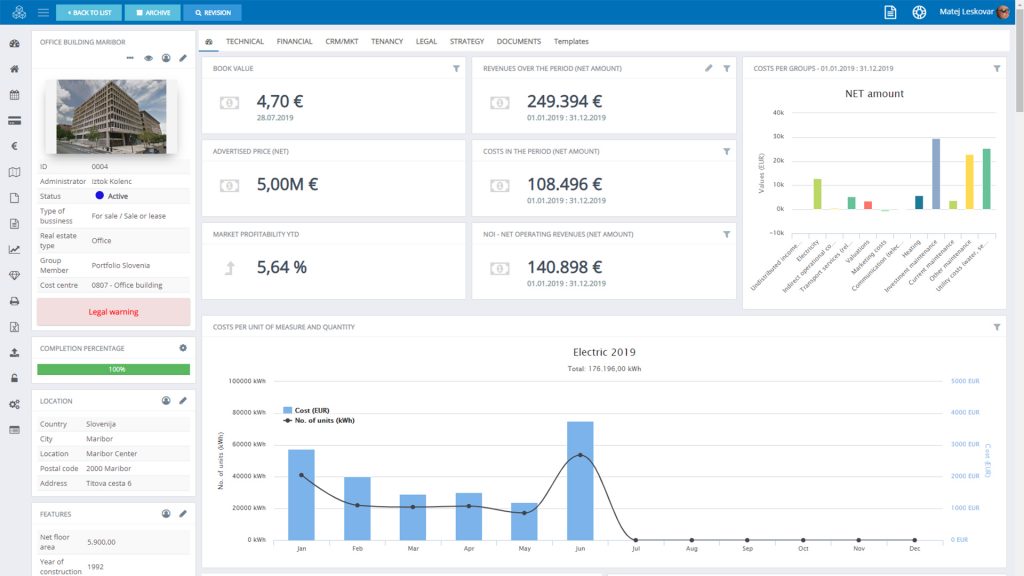Click the history clock icon on Features panel

tap(166, 513)
